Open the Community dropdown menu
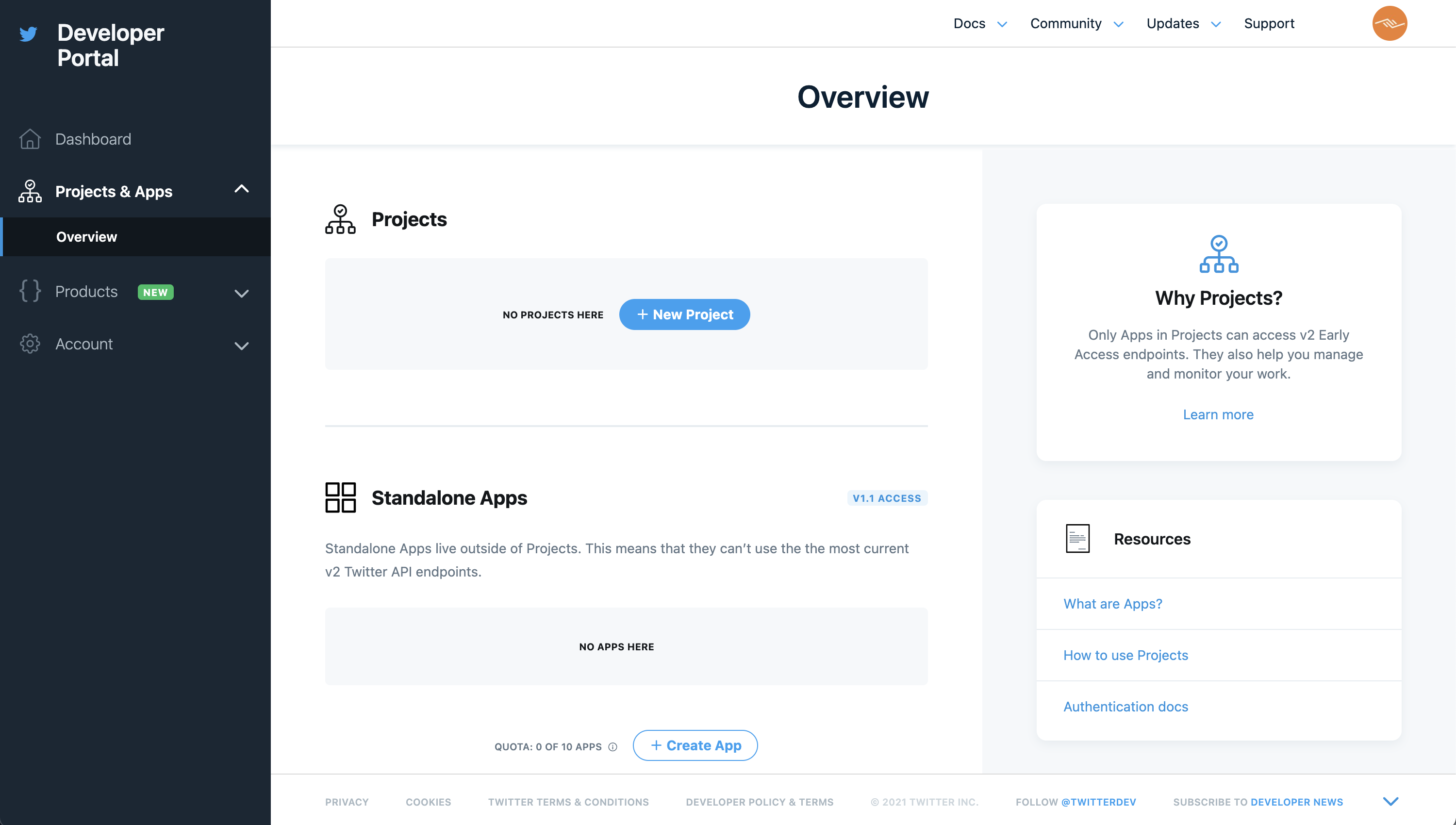Image resolution: width=1456 pixels, height=825 pixels. tap(1076, 24)
